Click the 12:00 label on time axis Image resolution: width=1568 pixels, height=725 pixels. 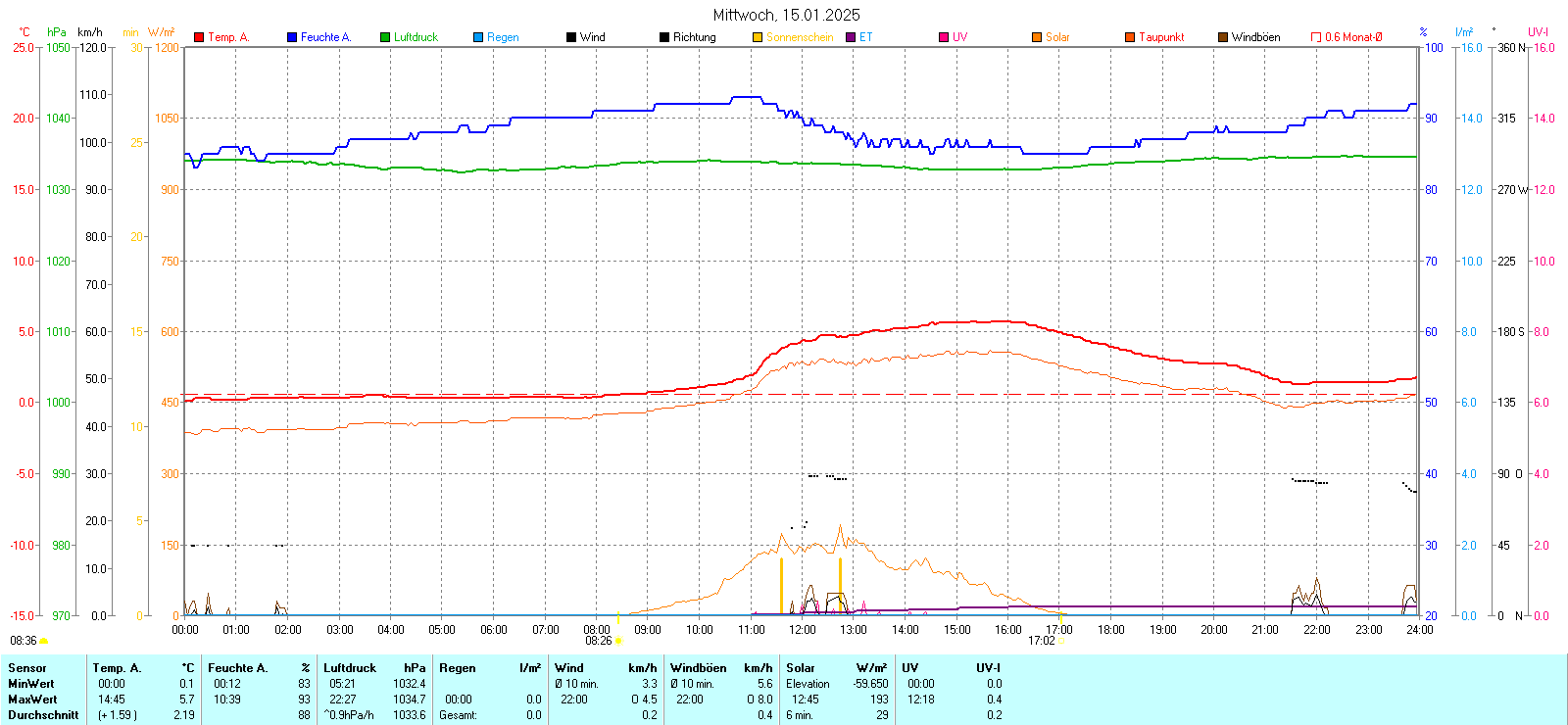click(803, 630)
